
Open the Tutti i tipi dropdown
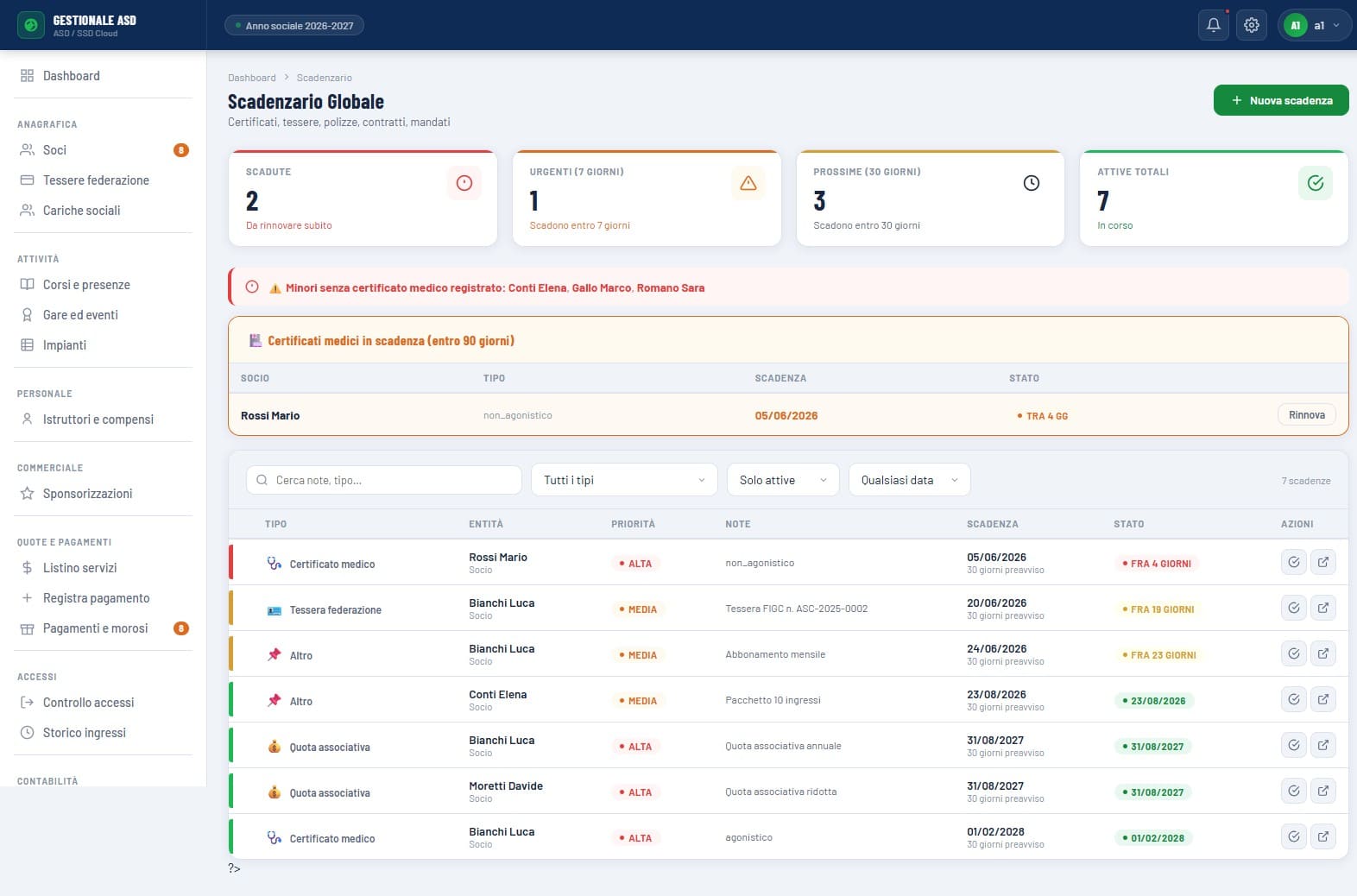pyautogui.click(x=624, y=480)
